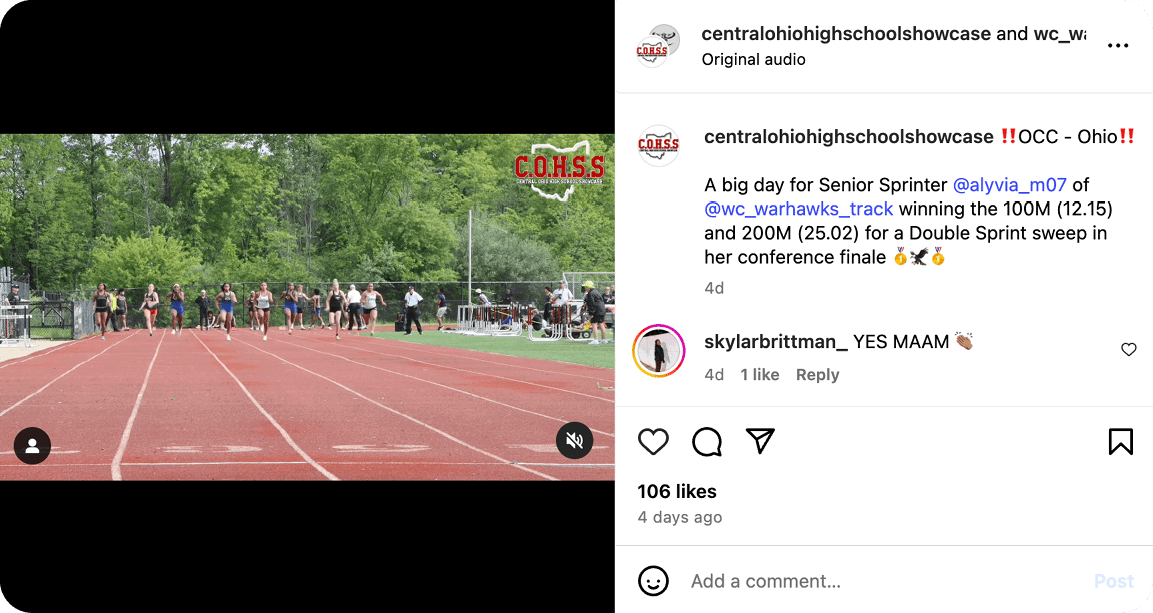The image size is (1153, 613).
Task: Click the Add a comment field
Action: 882,581
